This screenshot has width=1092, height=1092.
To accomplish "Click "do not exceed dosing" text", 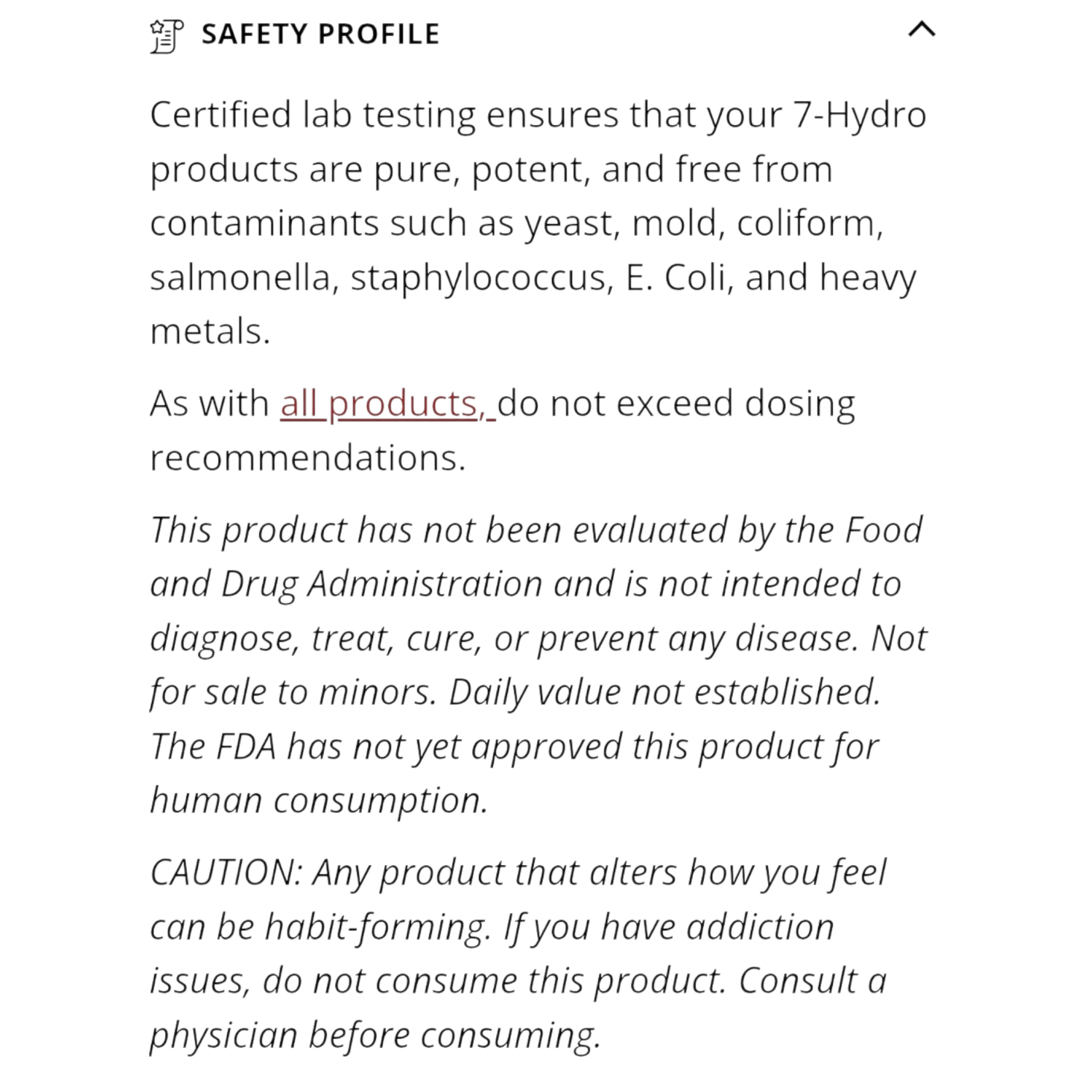I will tap(676, 404).
